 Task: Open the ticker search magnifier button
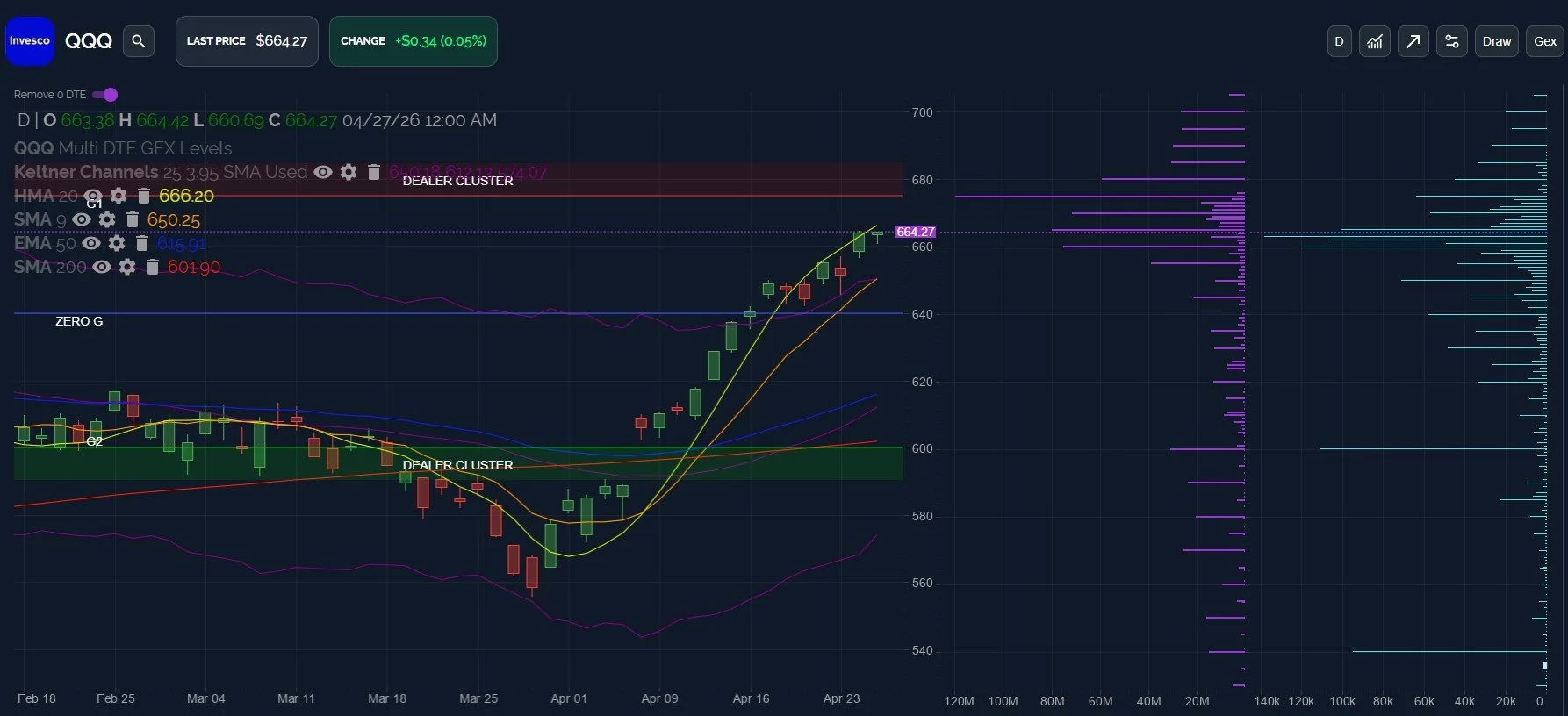point(138,41)
